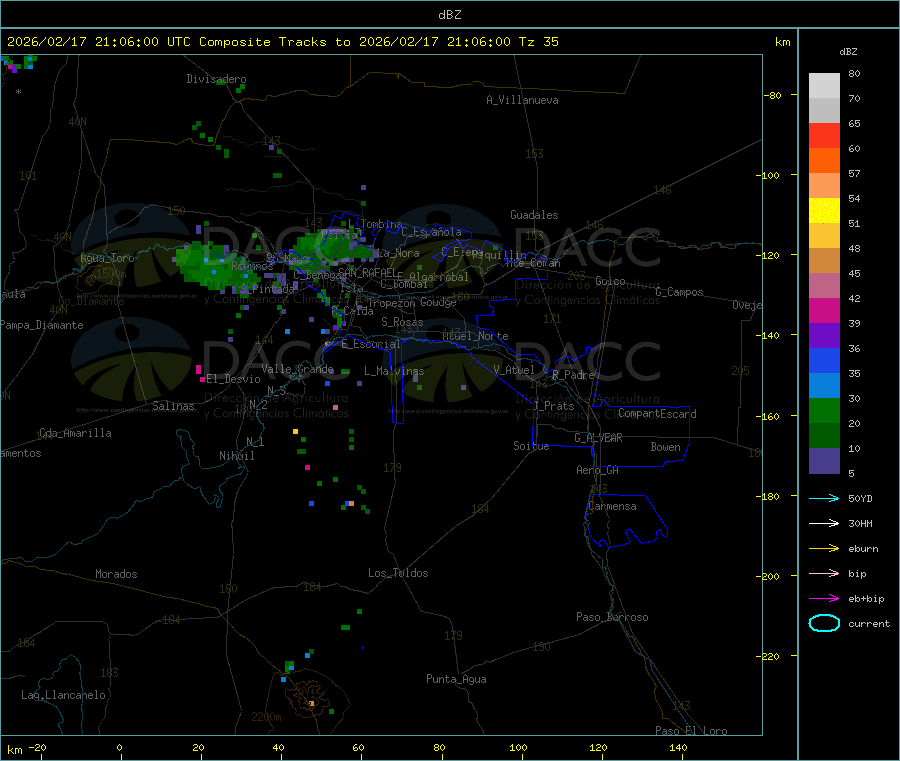900x761 pixels.
Task: Click the 'CompartEscard' map label
Action: pos(657,413)
